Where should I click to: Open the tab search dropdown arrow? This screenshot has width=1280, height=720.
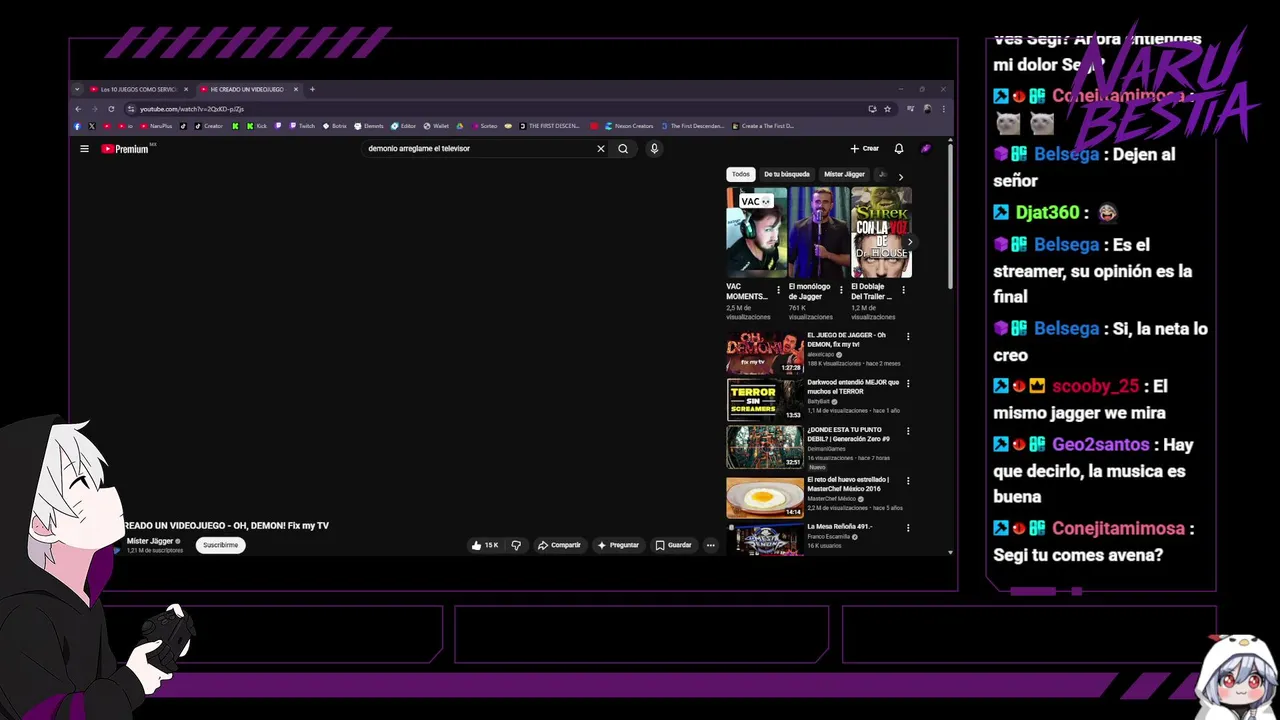77,89
